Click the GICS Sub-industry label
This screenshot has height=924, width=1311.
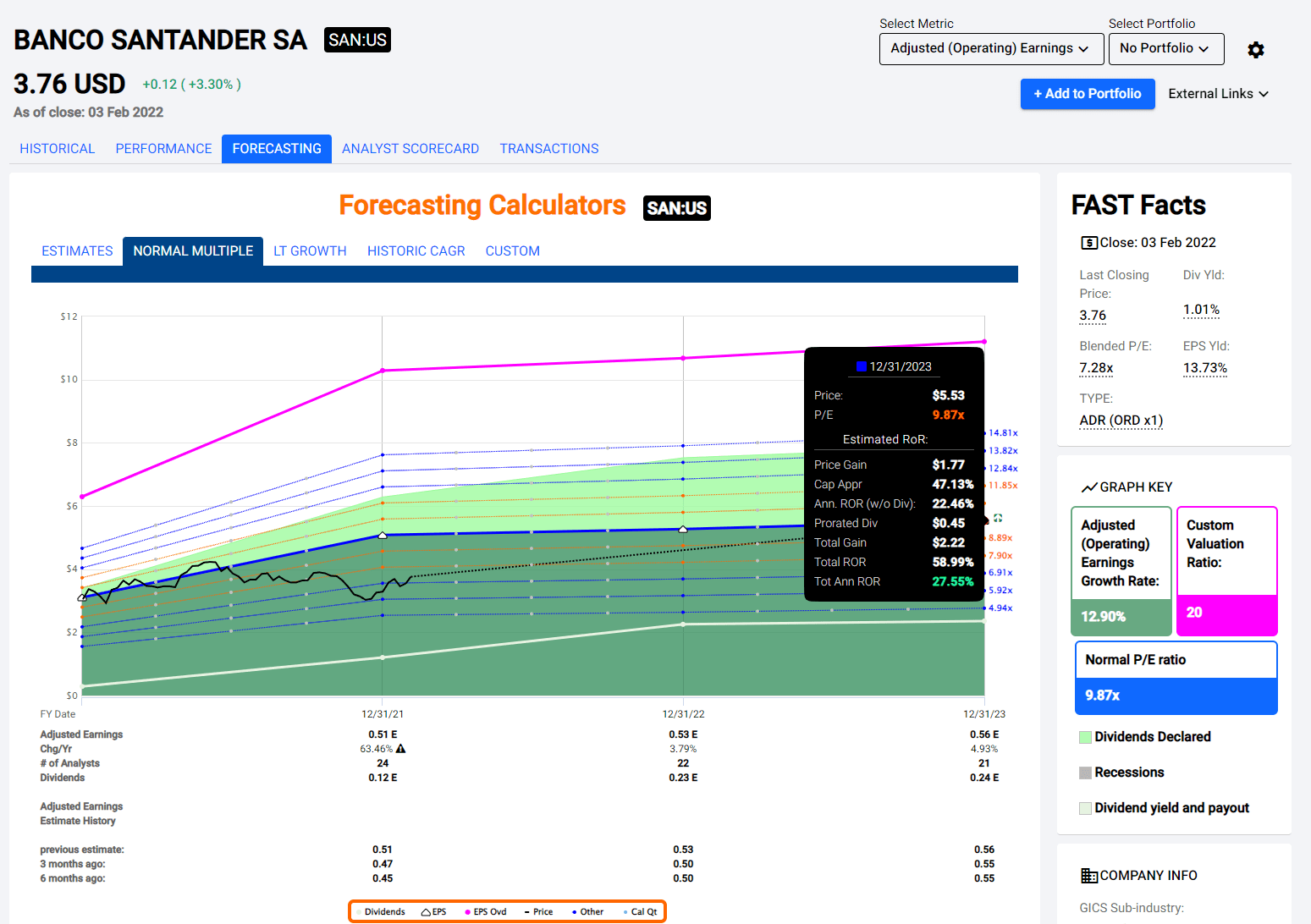point(1132,908)
